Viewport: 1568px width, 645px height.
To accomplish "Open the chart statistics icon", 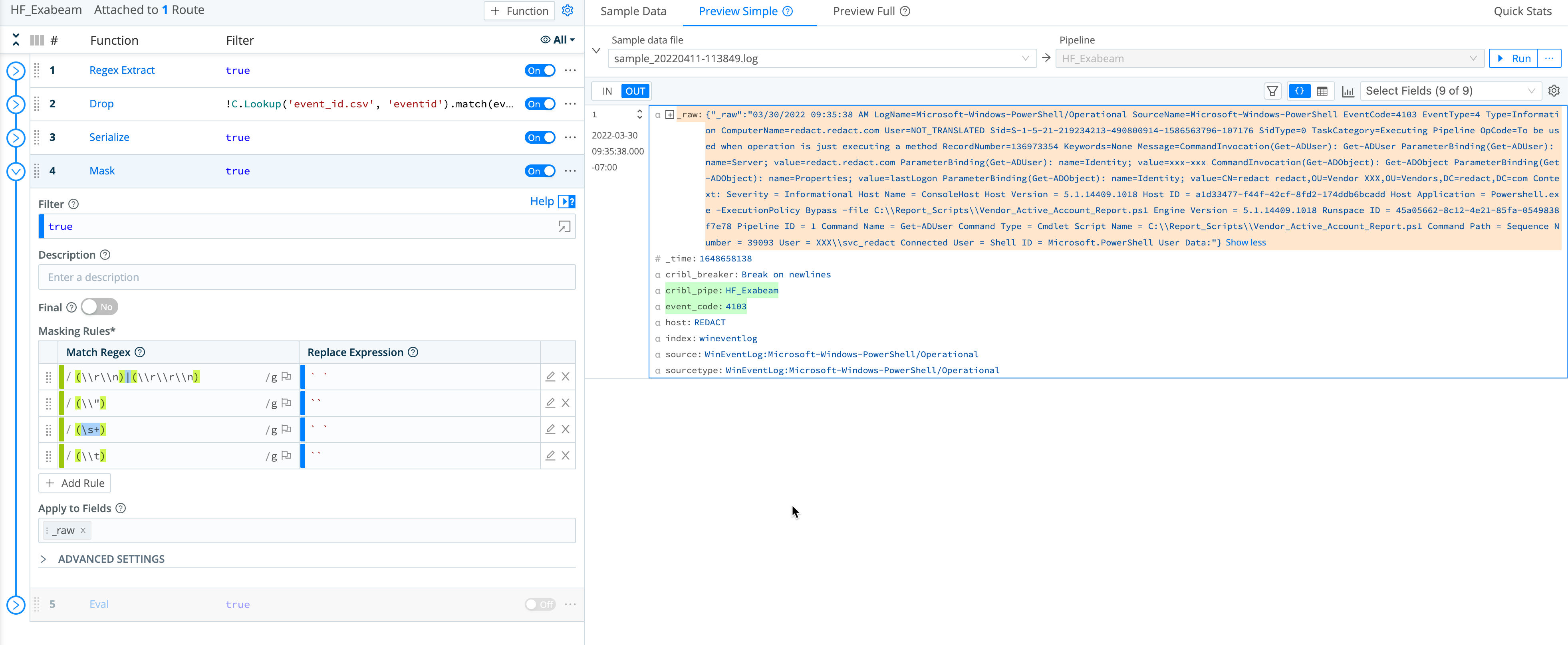I will (x=1348, y=91).
